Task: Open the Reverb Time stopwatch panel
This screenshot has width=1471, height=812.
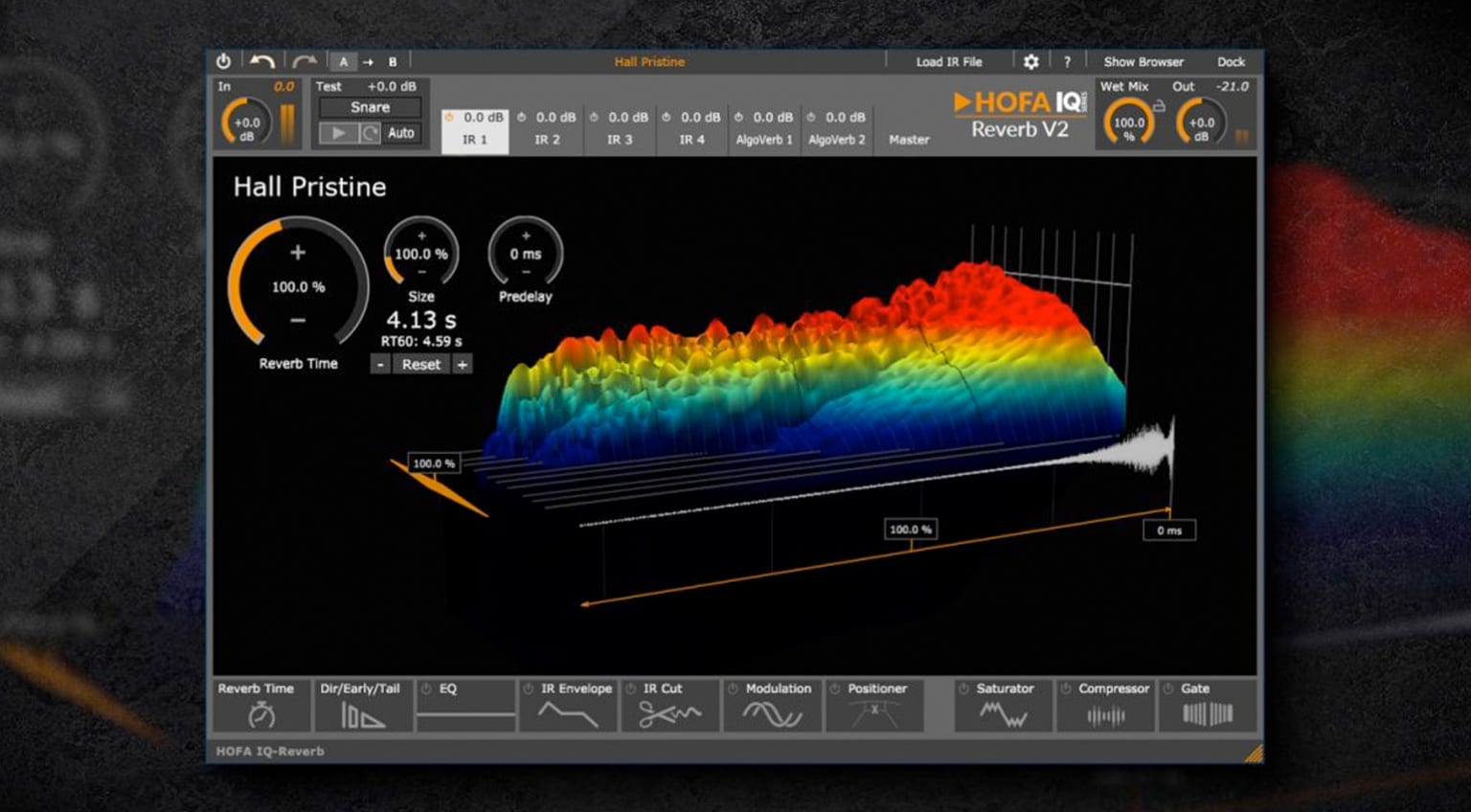Action: pyautogui.click(x=260, y=713)
